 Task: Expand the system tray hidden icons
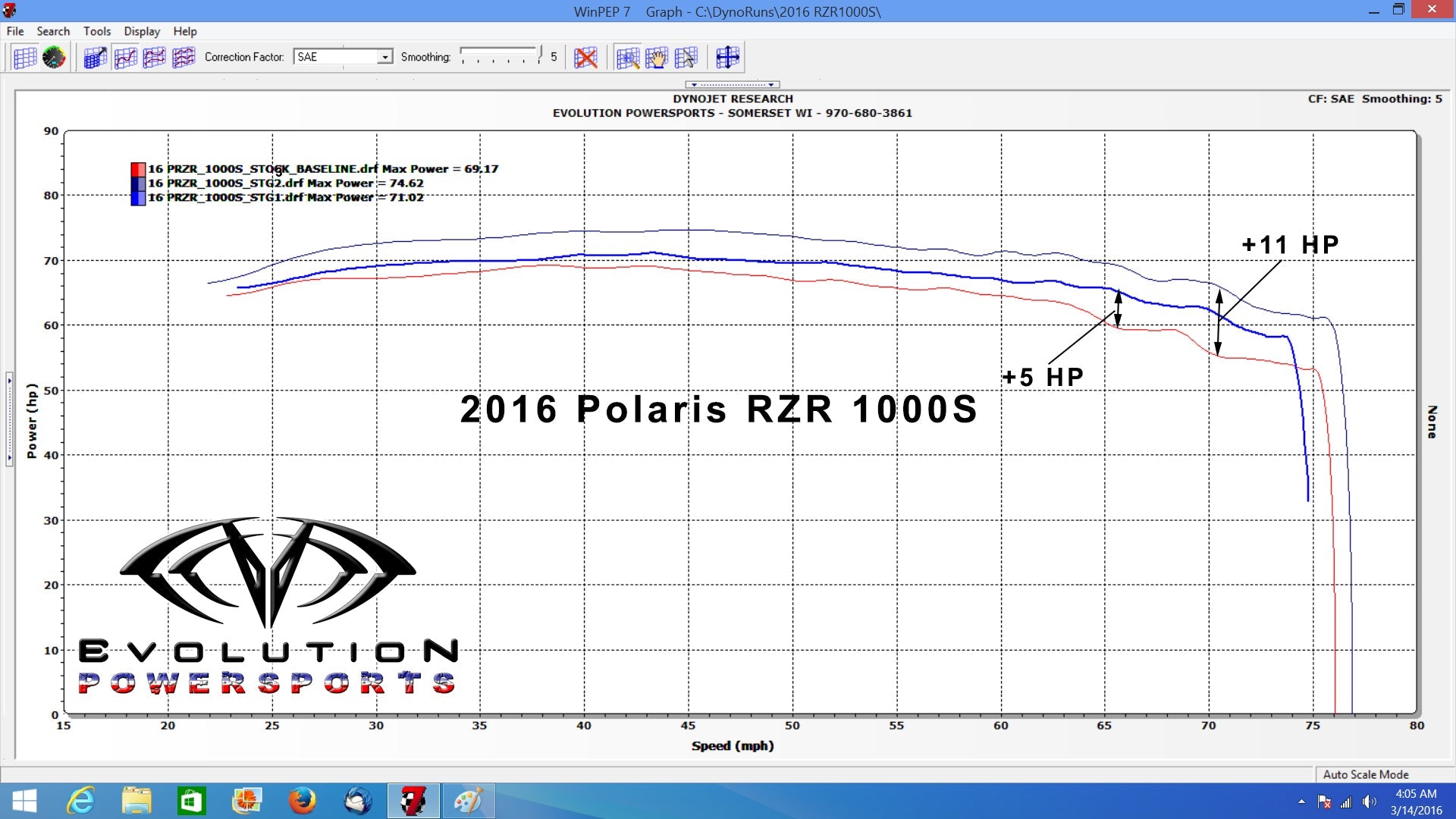tap(1301, 802)
